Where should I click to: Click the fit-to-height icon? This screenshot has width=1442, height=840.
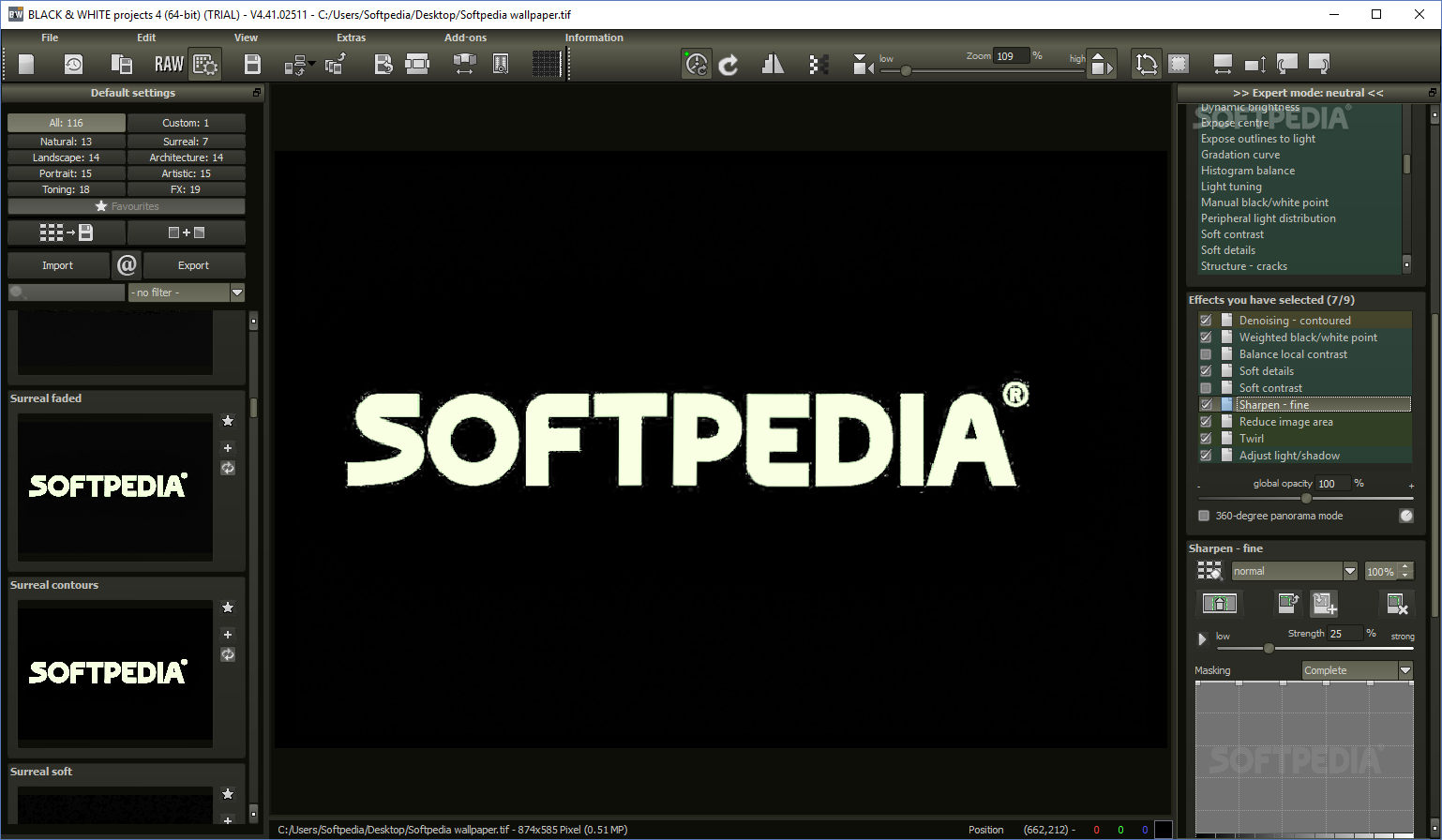(x=1255, y=64)
